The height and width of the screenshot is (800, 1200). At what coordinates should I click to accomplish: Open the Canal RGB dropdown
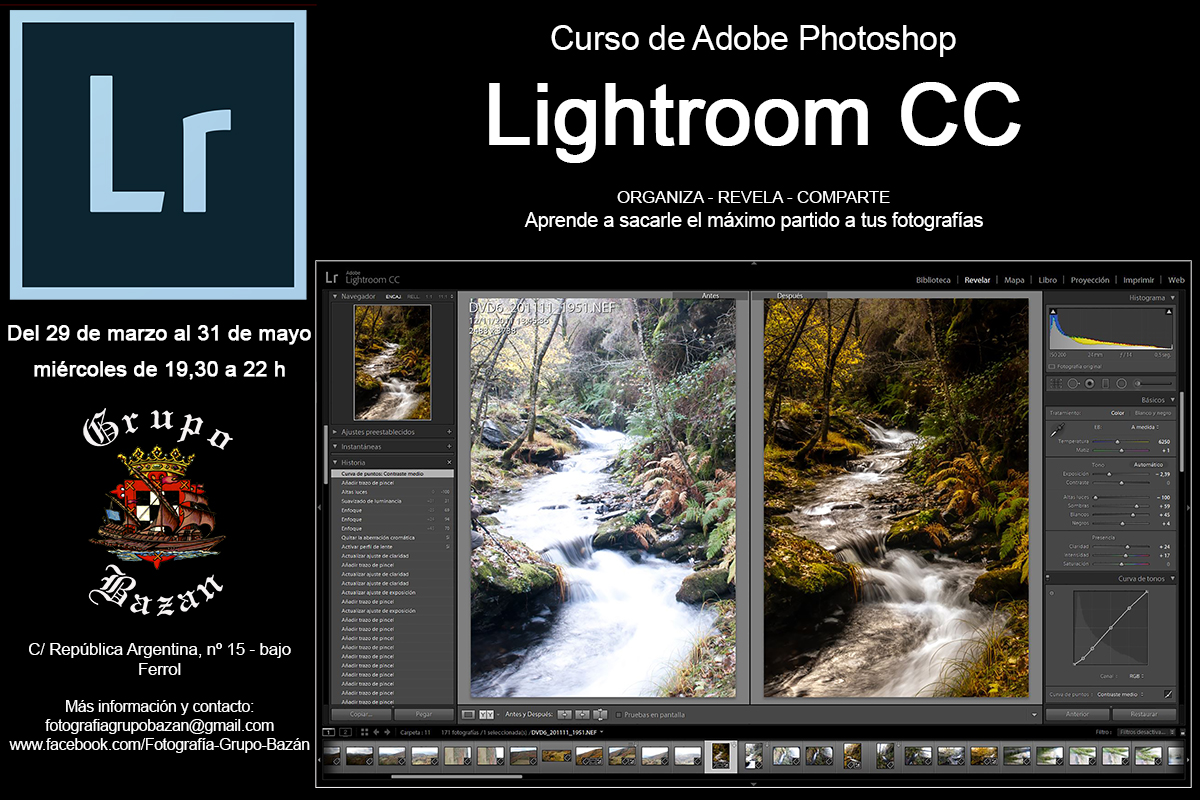tap(1136, 676)
